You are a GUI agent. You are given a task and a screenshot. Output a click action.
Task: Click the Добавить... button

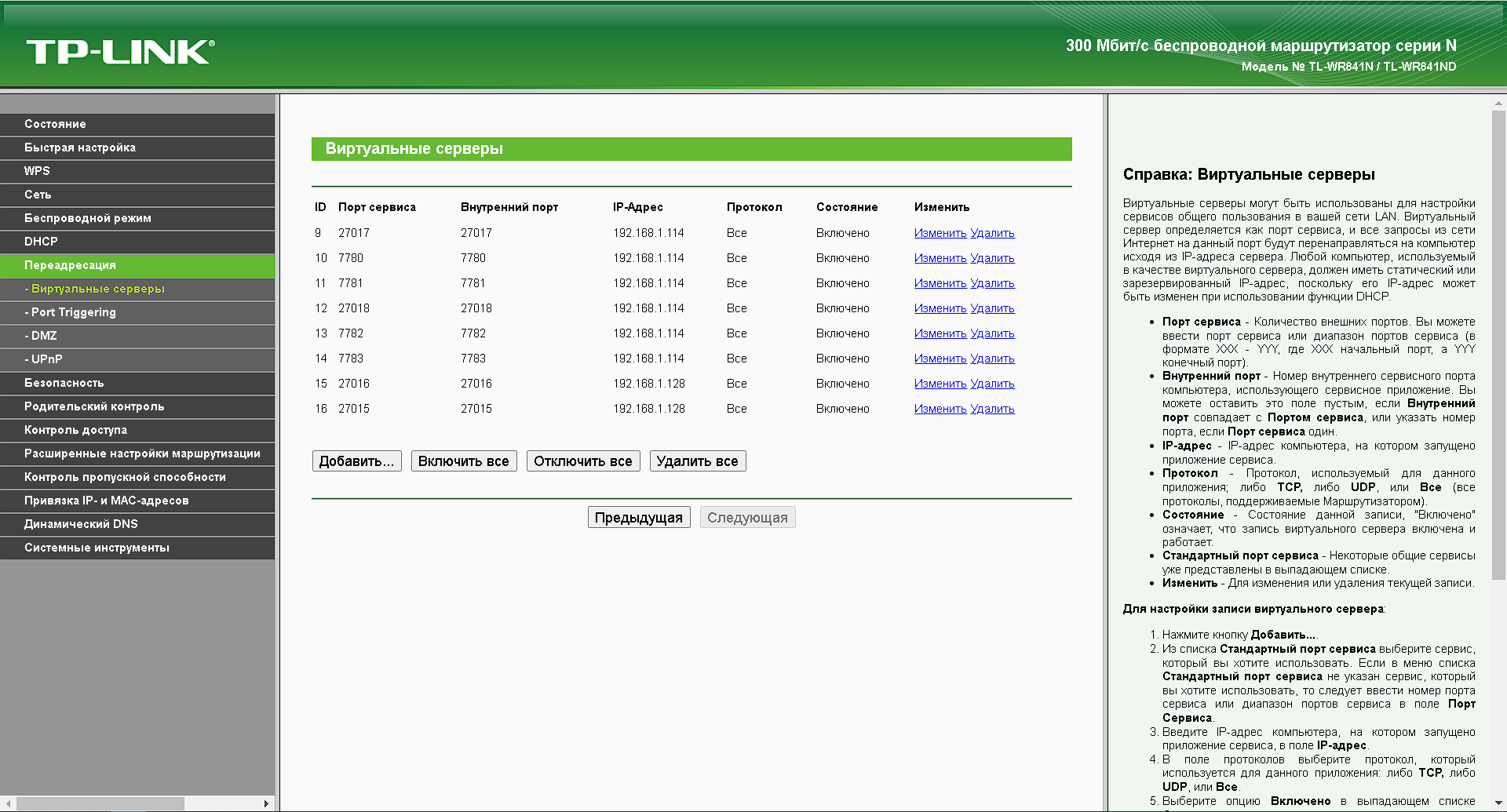[357, 461]
